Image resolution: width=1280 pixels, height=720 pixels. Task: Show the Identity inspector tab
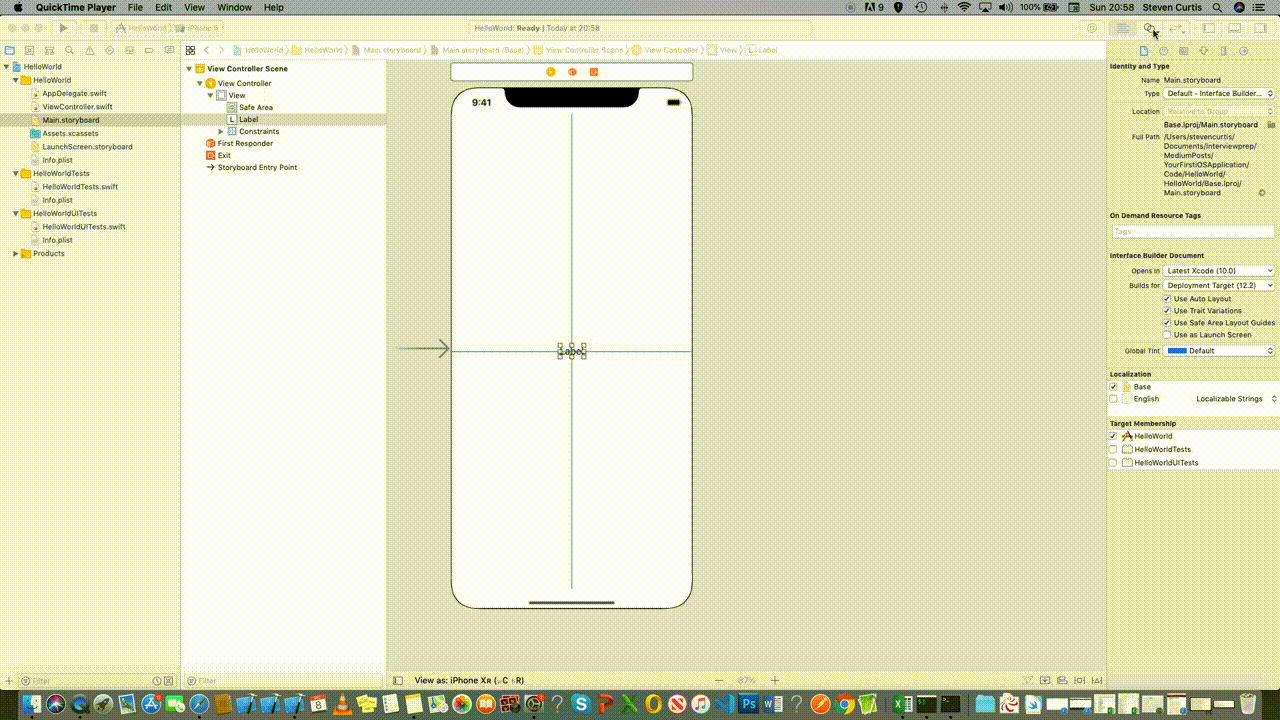(1184, 51)
